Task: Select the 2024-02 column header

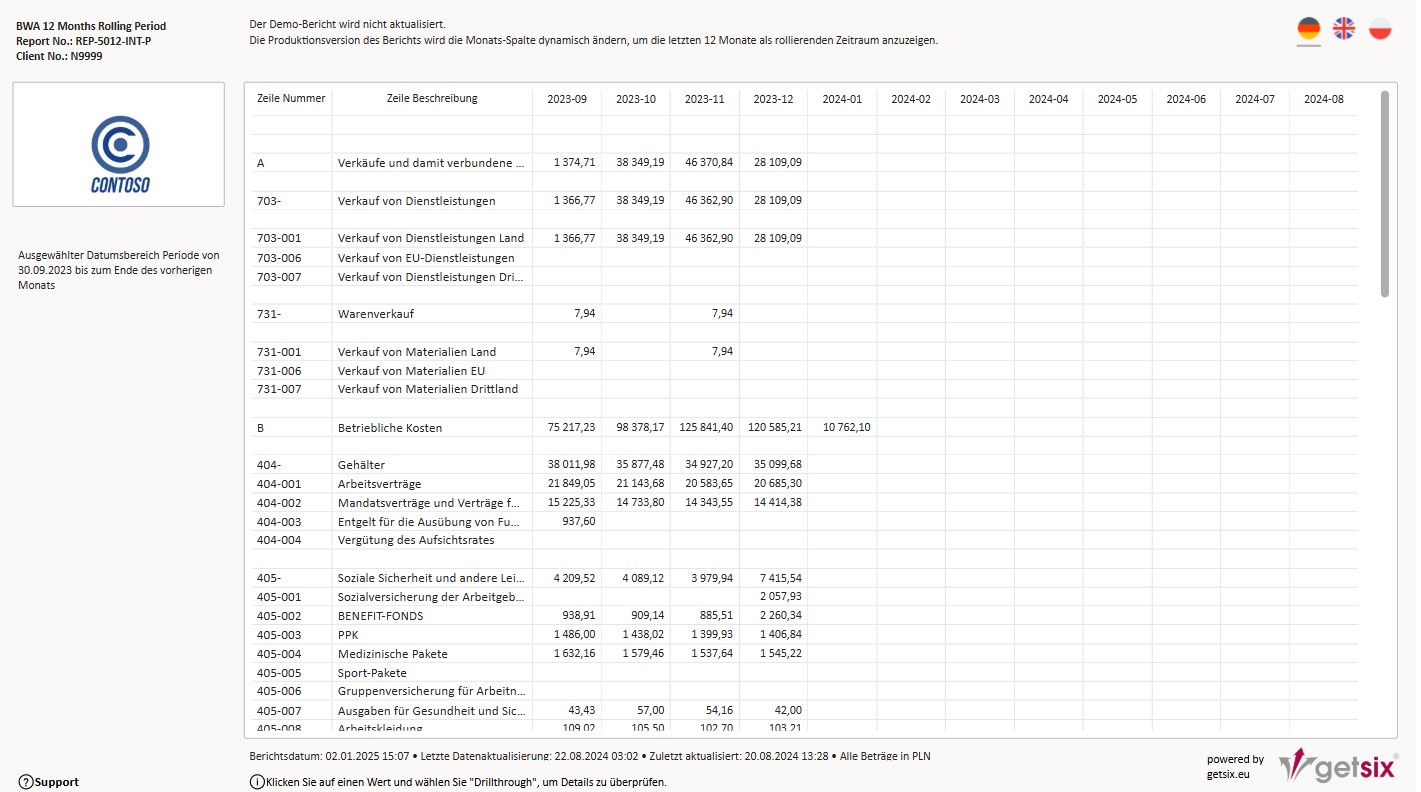Action: pos(911,99)
